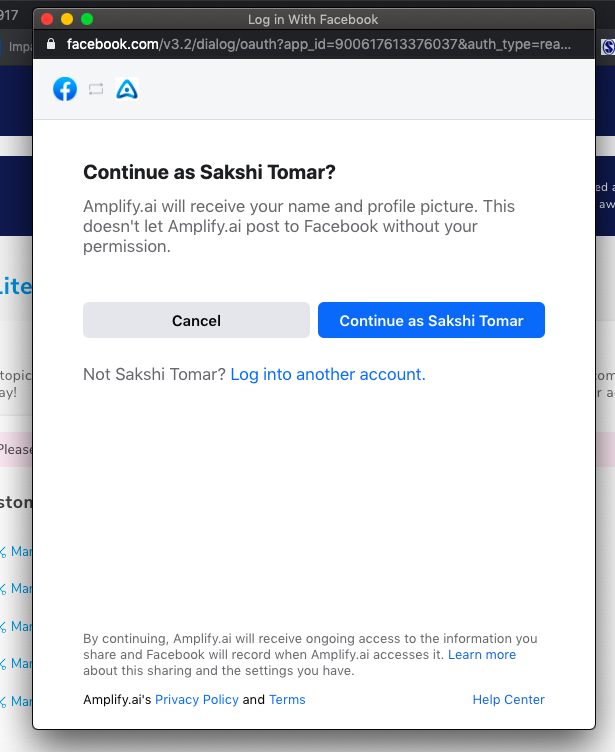The image size is (615, 752).
Task: Close the Log in With Facebook window
Action: pyautogui.click(x=47, y=19)
